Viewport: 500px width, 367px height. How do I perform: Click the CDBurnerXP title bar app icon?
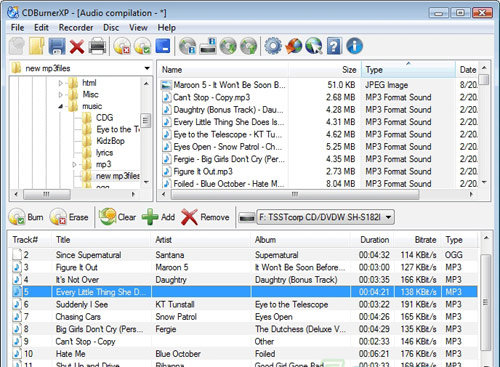coord(13,12)
